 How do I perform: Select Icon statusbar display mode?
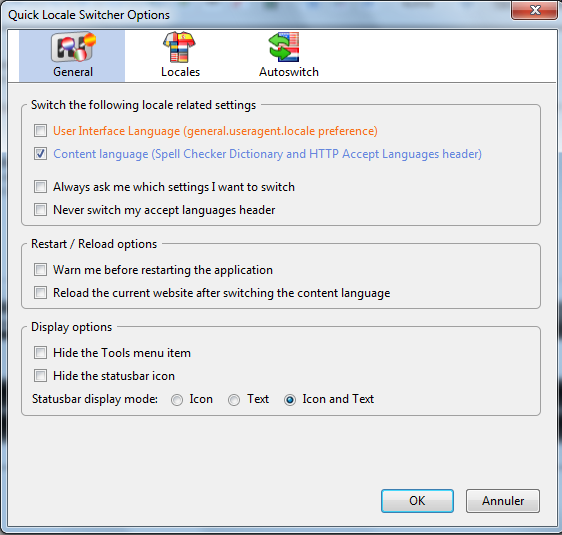tap(177, 400)
